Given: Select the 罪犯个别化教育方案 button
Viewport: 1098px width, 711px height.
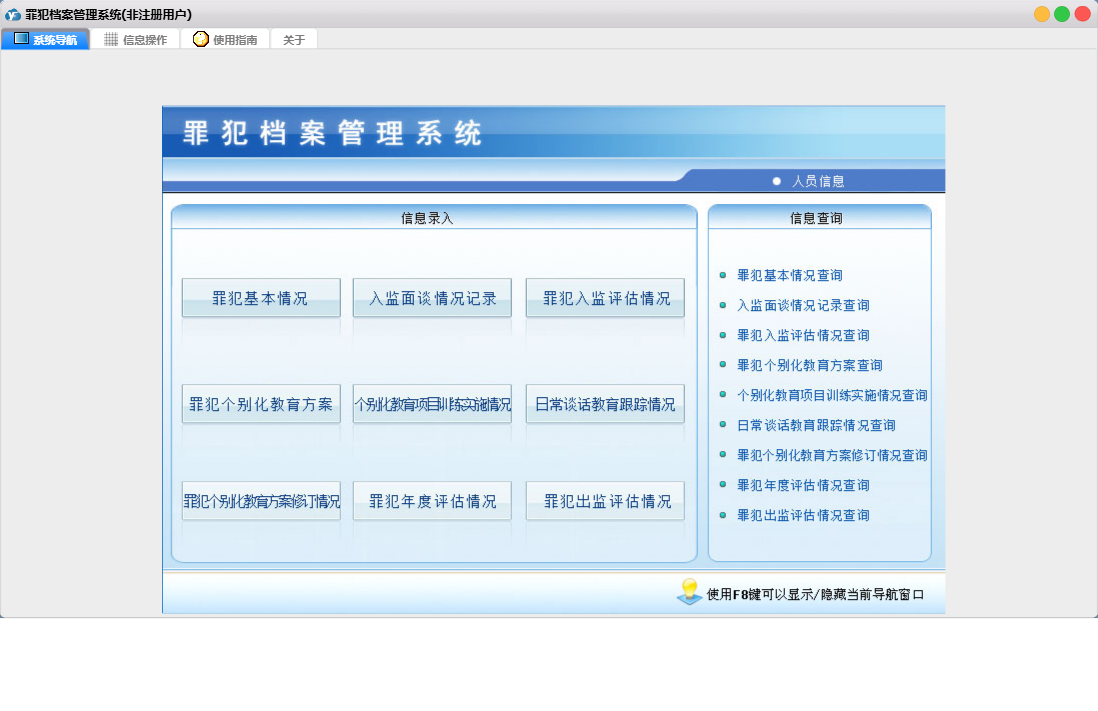Looking at the screenshot, I should (261, 404).
